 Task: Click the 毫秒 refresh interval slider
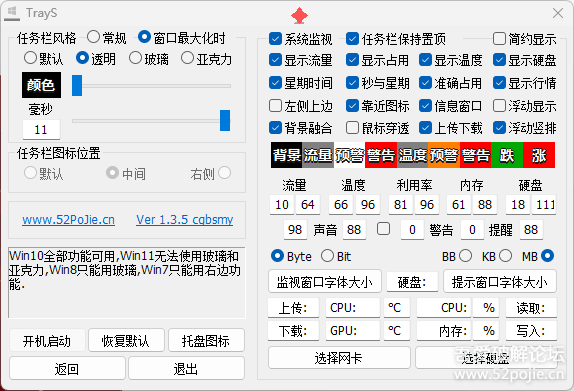[x=151, y=120]
